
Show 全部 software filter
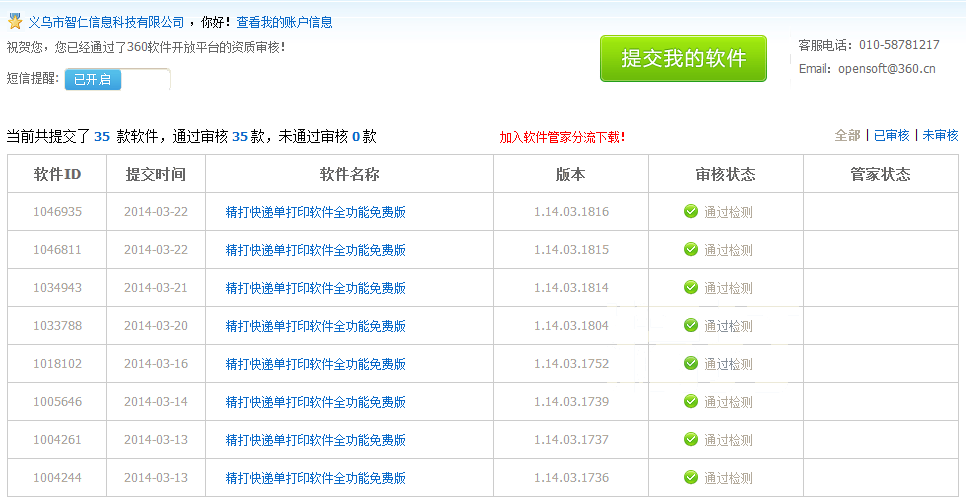[847, 135]
